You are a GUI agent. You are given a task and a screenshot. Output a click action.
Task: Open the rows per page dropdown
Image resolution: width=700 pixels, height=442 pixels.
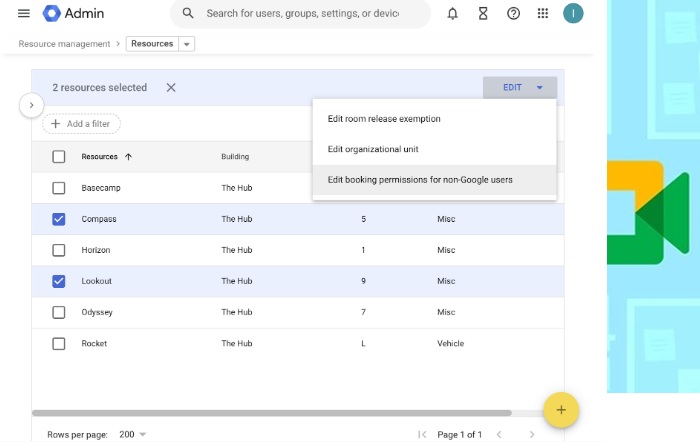tap(132, 434)
